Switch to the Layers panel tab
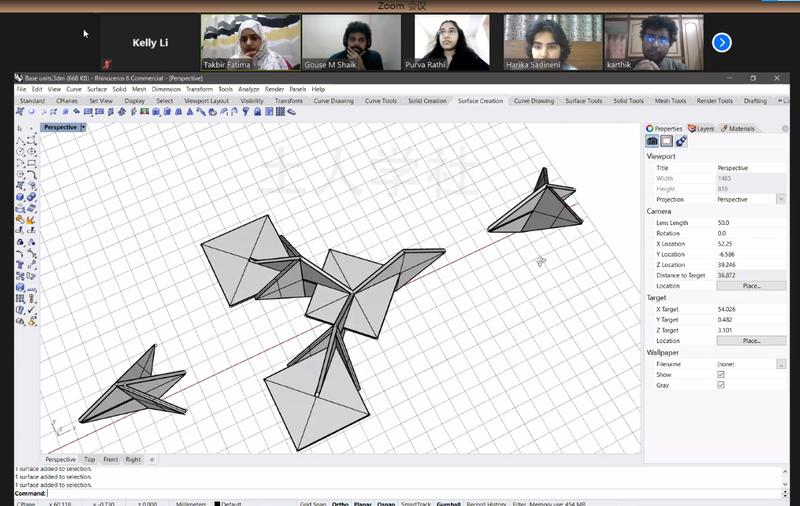800x506 pixels. [x=701, y=129]
